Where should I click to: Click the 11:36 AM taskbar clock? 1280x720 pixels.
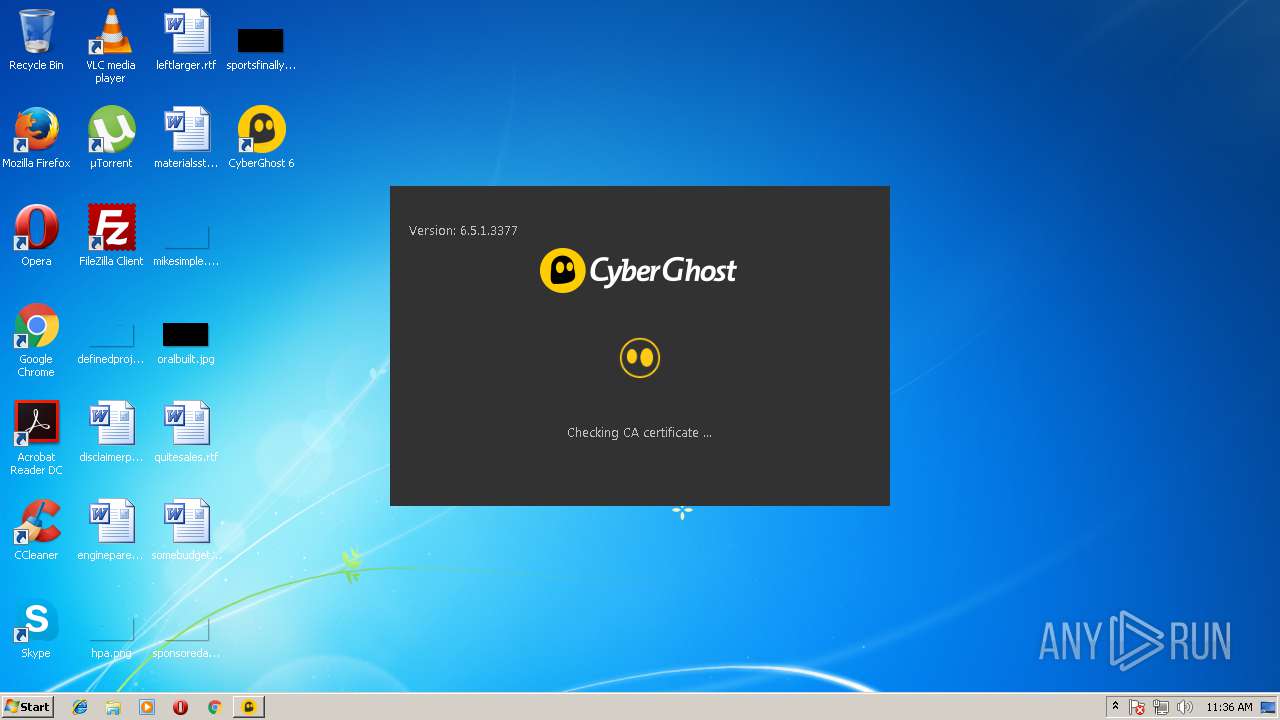click(x=1229, y=707)
